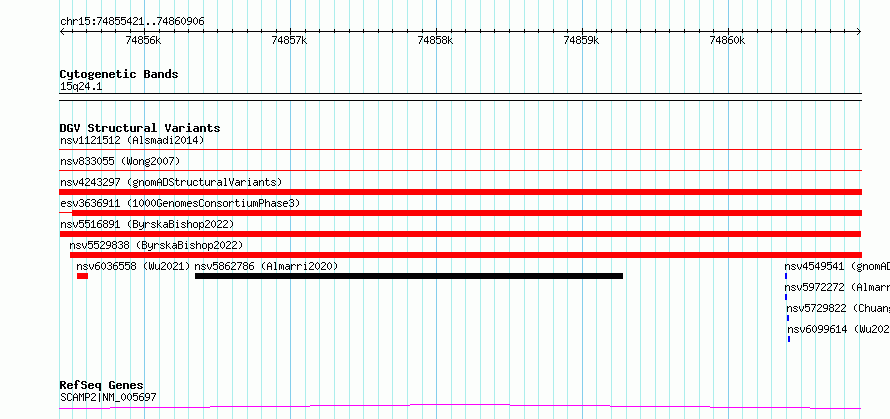
Task: Open variant nsv5862786 (Almarri2020) label
Action: (x=266, y=266)
